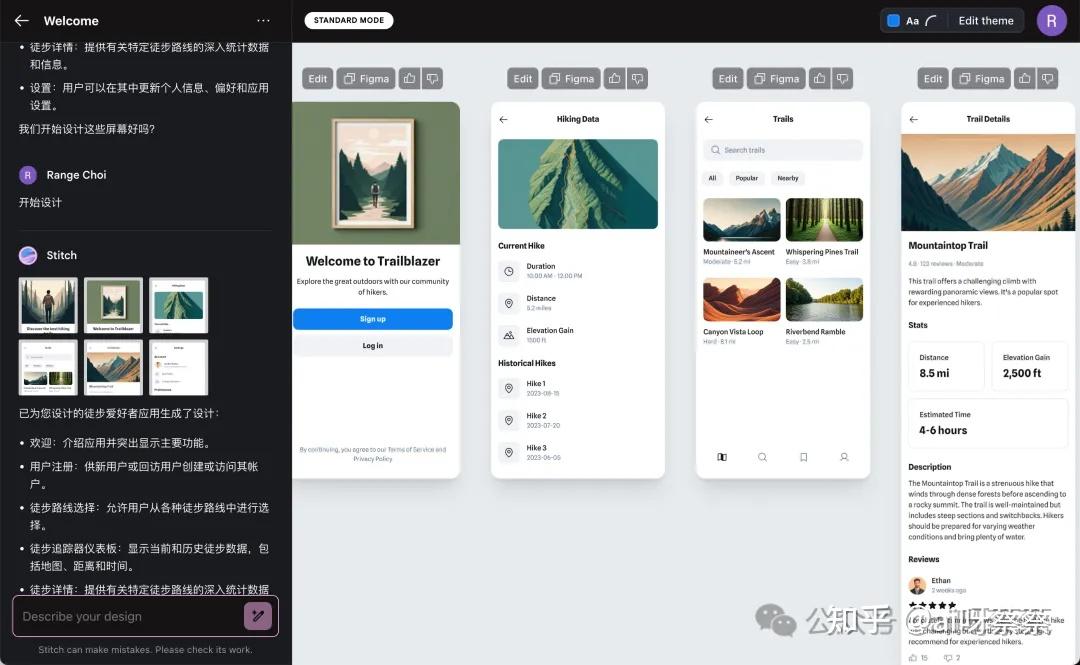Image resolution: width=1080 pixels, height=665 pixels.
Task: Click the sparkle generate icon in the prompt box
Action: (x=259, y=615)
